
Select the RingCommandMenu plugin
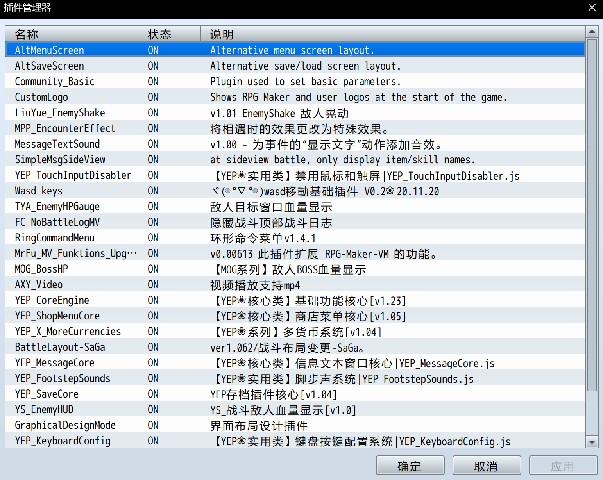pyautogui.click(x=295, y=238)
